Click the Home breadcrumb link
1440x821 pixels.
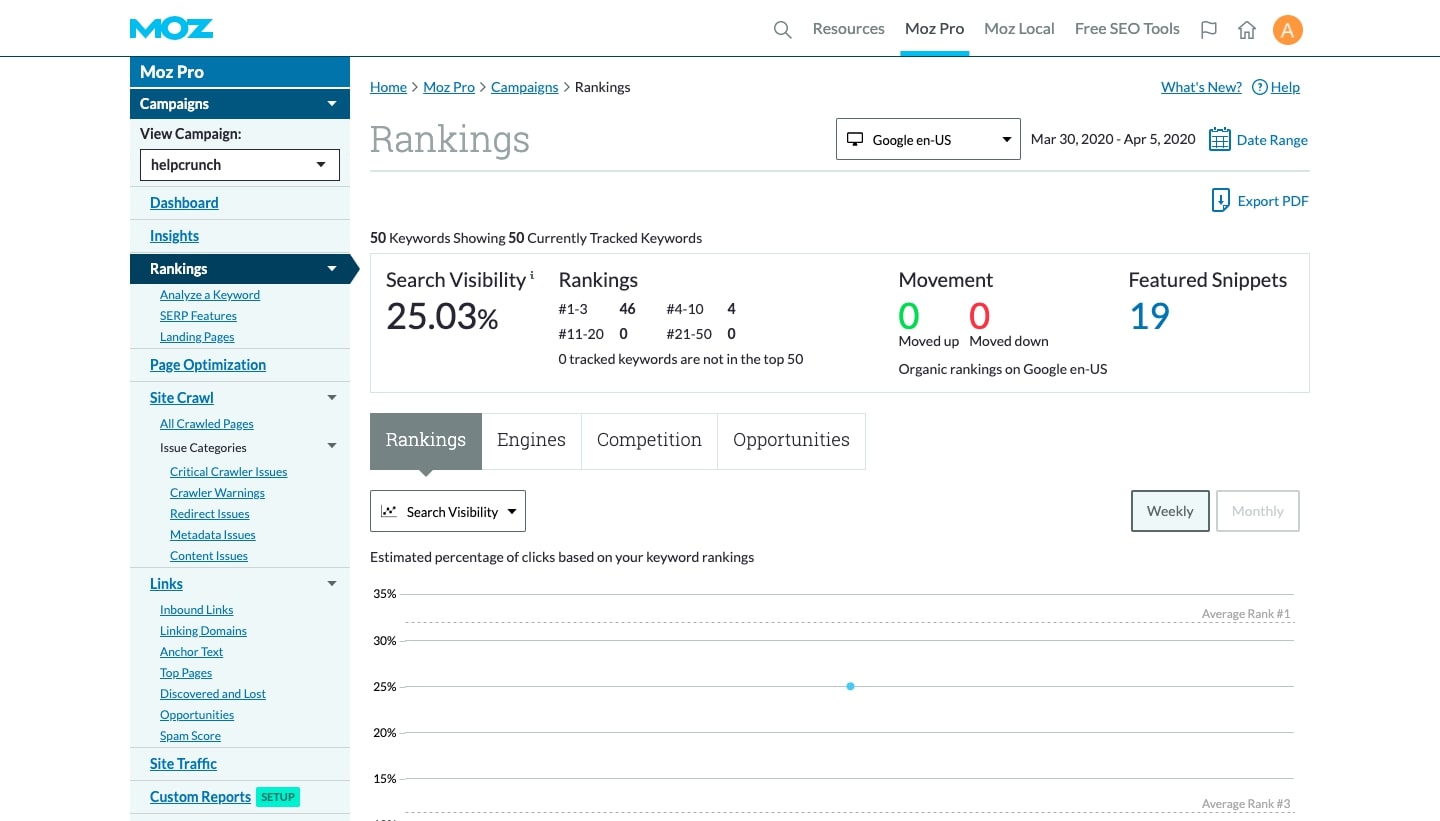click(x=388, y=87)
